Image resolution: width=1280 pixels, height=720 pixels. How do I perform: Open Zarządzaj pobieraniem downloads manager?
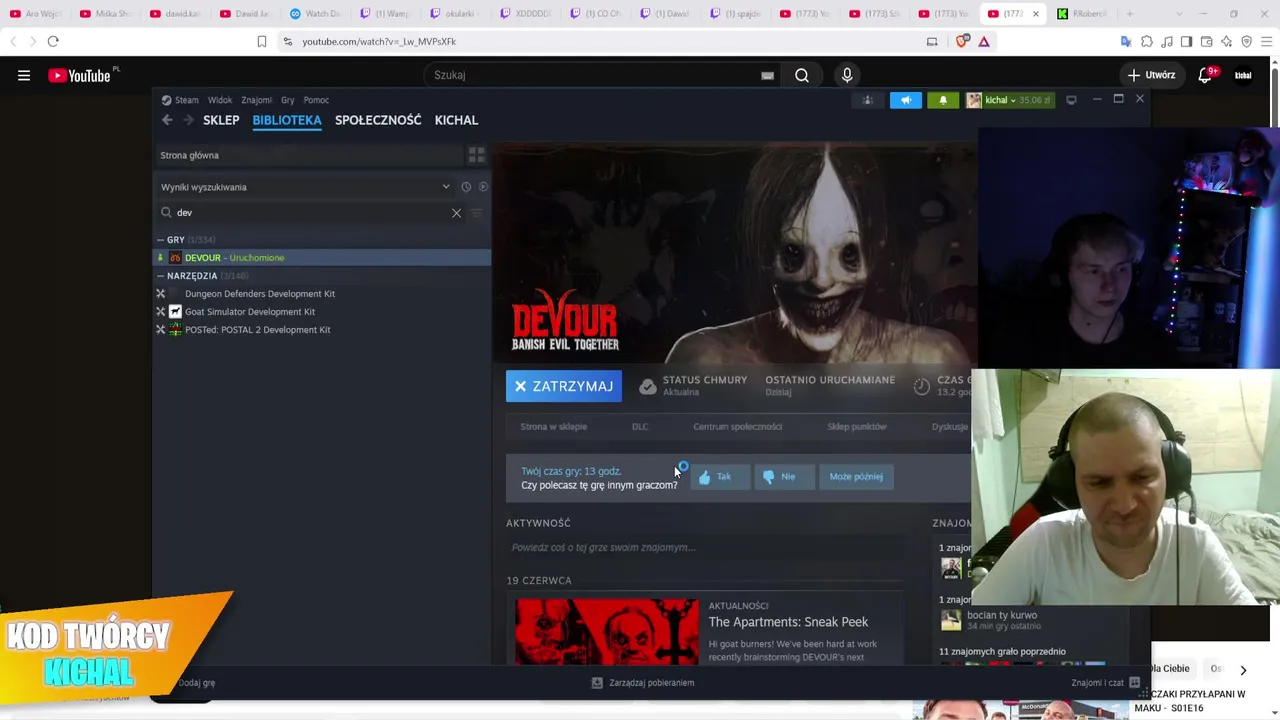coord(642,683)
